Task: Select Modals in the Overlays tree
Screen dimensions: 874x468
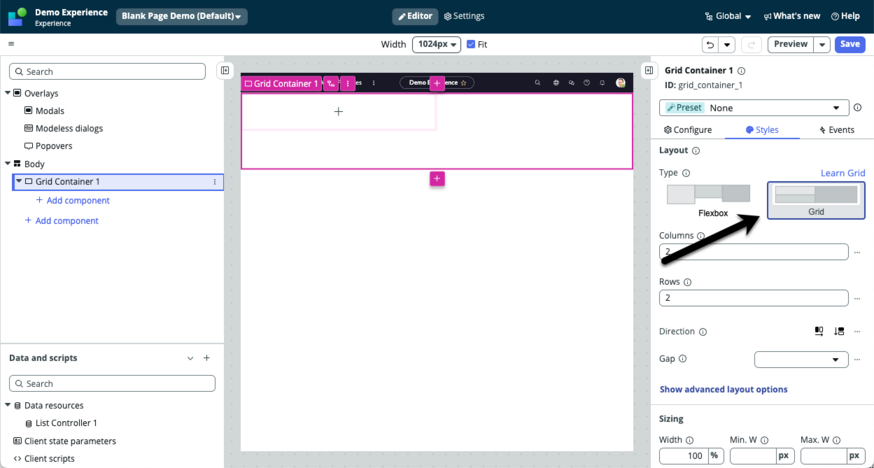Action: pyautogui.click(x=44, y=111)
